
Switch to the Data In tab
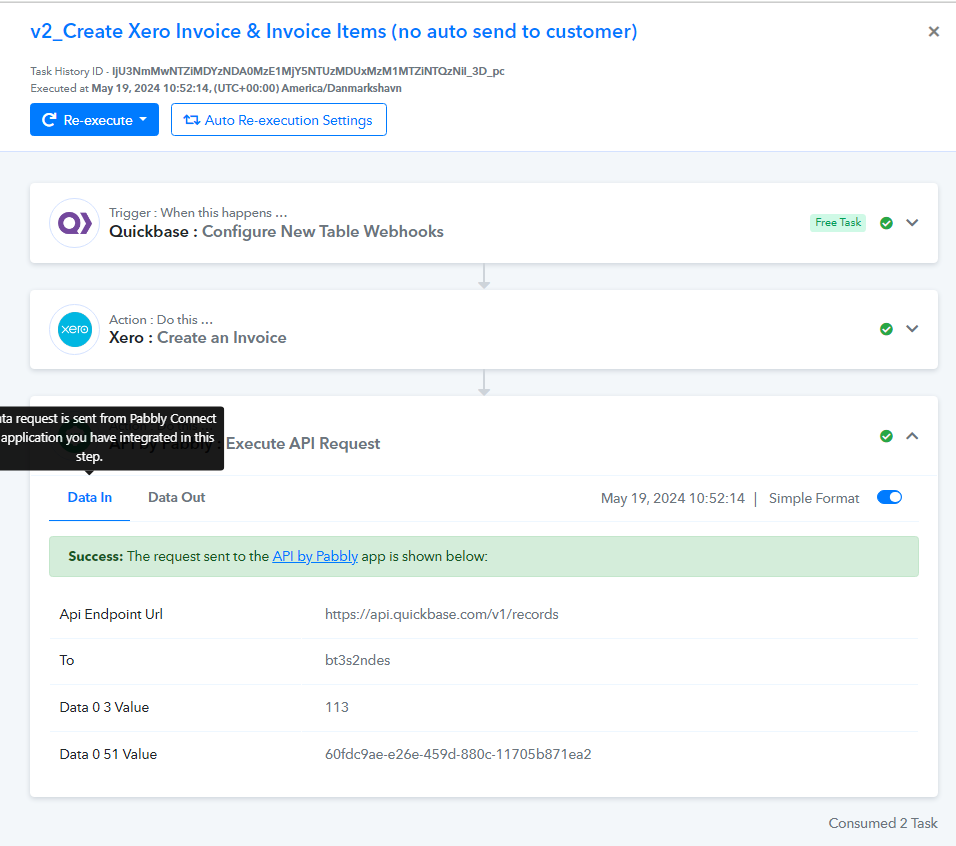[90, 497]
